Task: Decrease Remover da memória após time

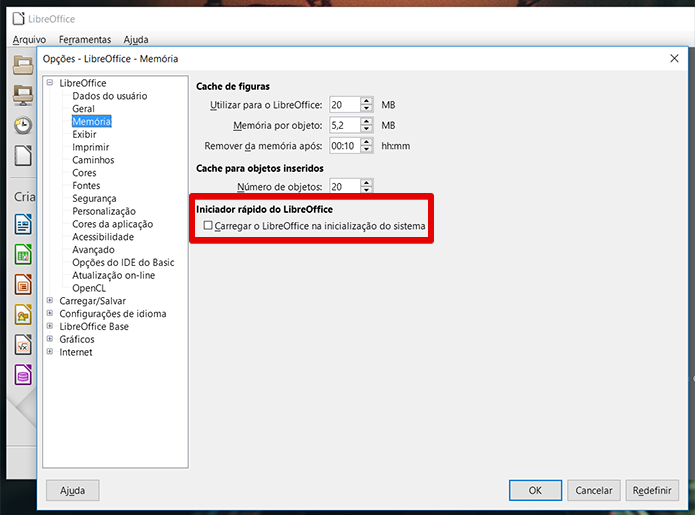Action: 367,149
